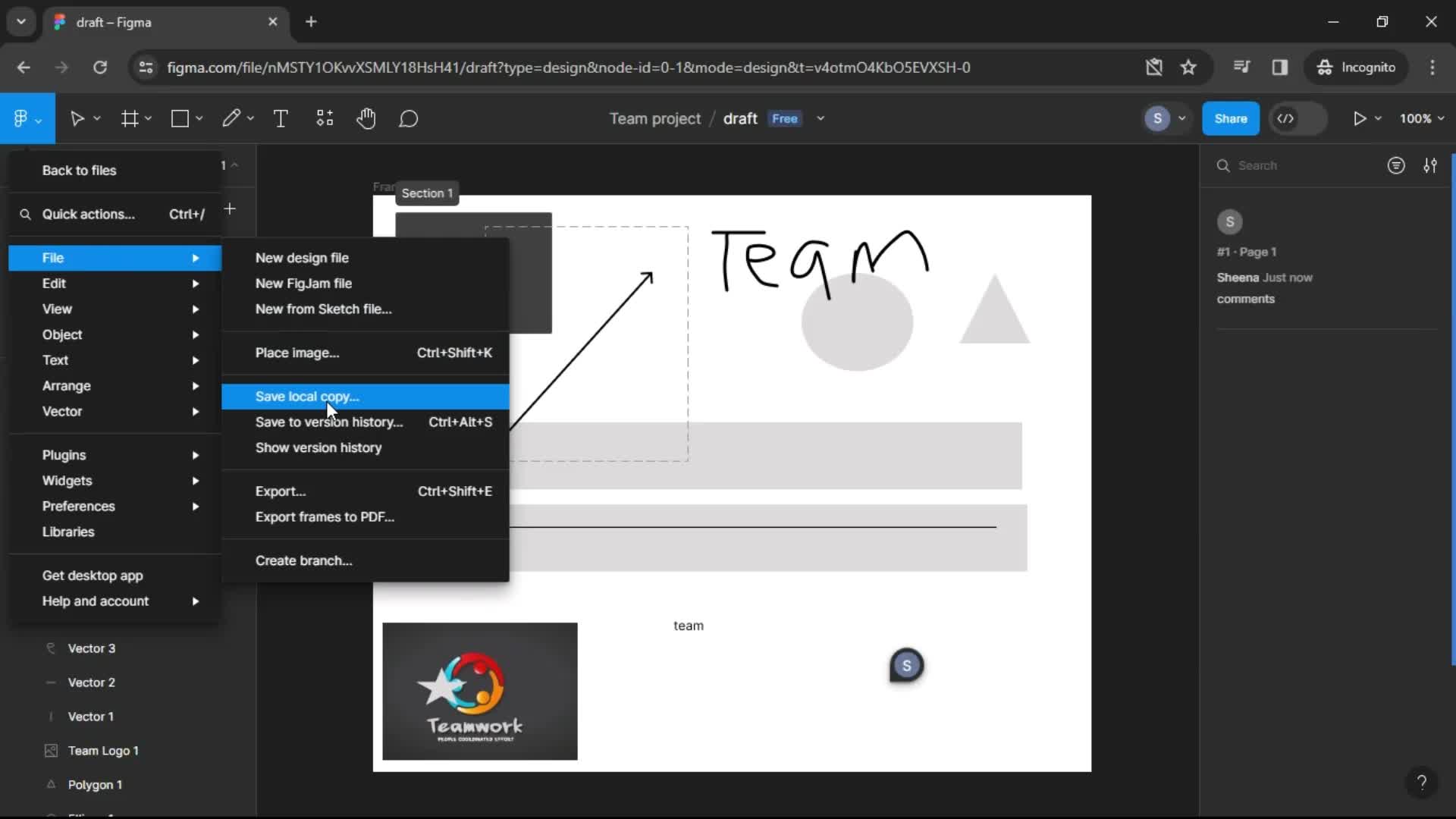Open shape tools dropdown arrow

199,118
